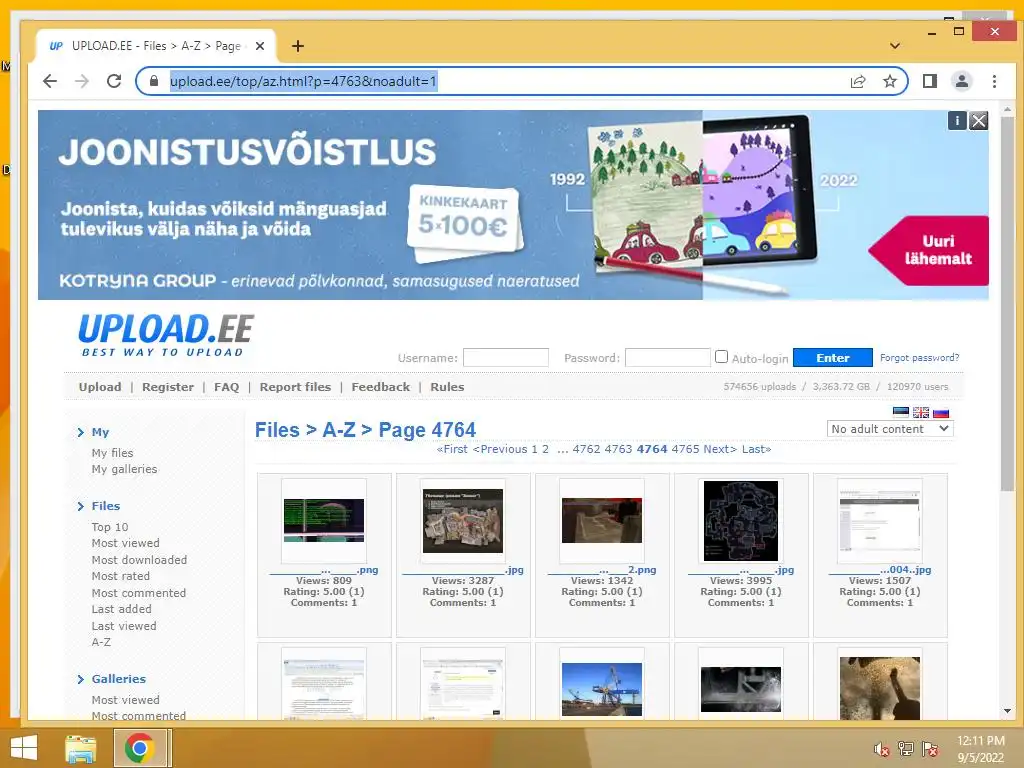Click the Forgot password link

tap(920, 358)
